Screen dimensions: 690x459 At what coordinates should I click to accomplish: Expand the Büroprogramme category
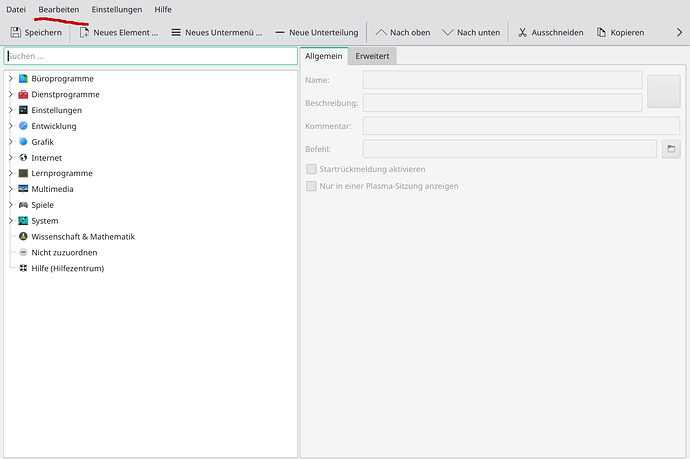10,78
